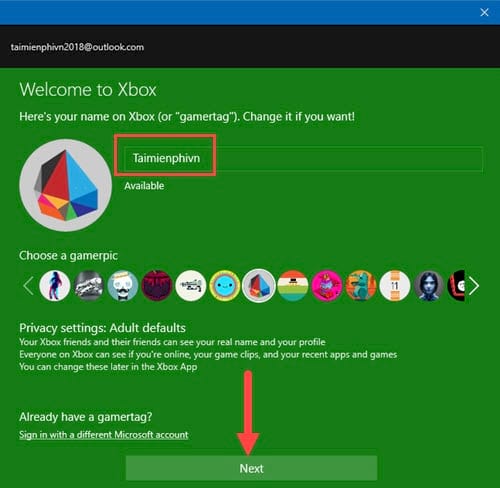This screenshot has height=488, width=500.
Task: Choose the number 11 jersey gamerpic
Action: [x=395, y=286]
